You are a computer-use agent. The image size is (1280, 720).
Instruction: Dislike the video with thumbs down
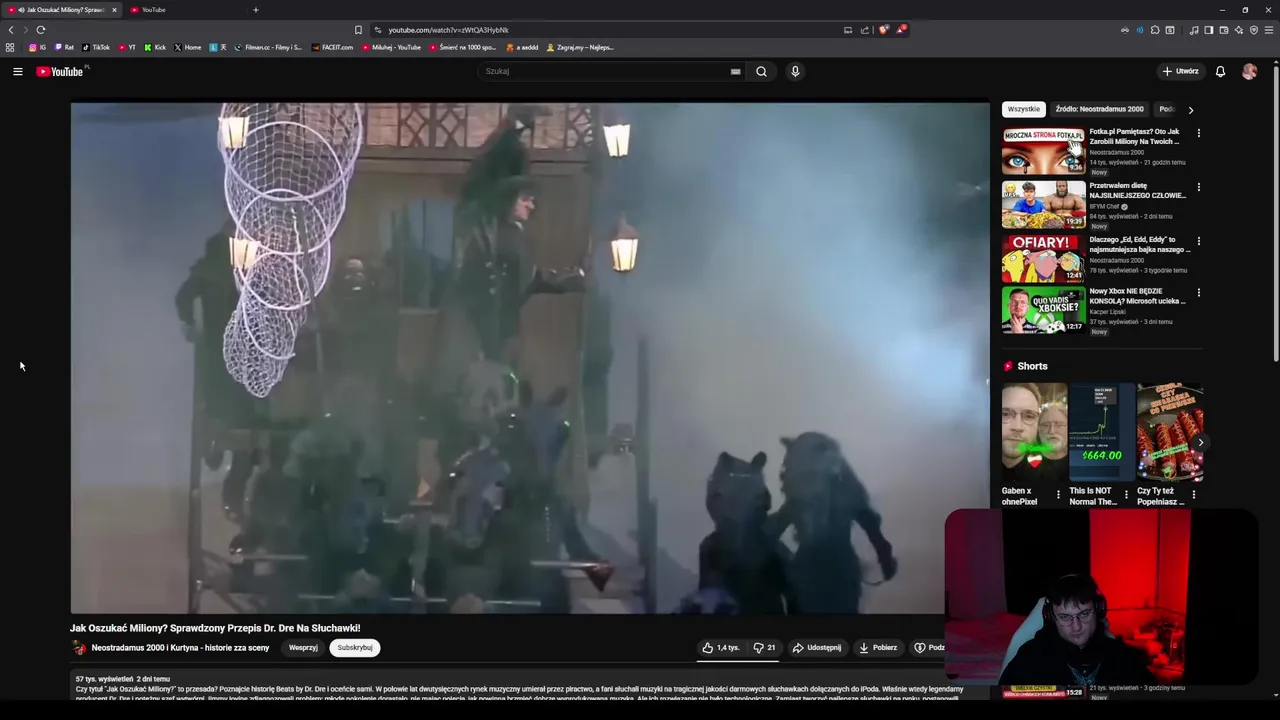tap(765, 648)
